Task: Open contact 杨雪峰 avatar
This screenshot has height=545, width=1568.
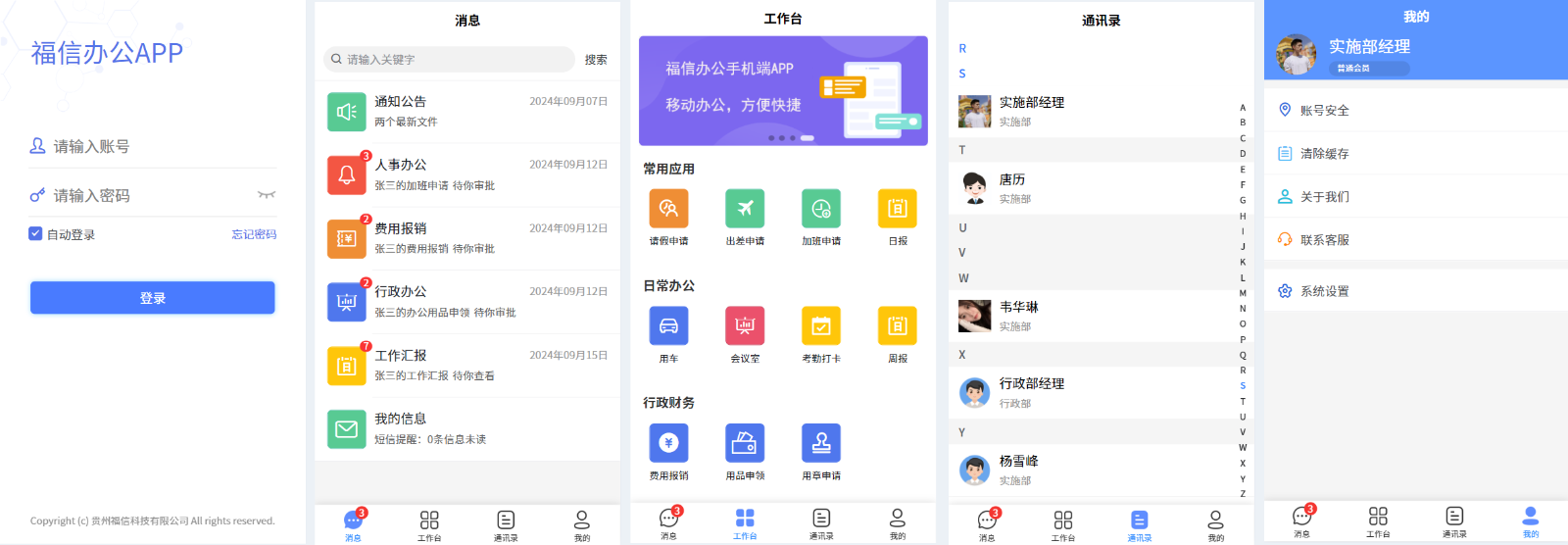Action: tap(974, 471)
